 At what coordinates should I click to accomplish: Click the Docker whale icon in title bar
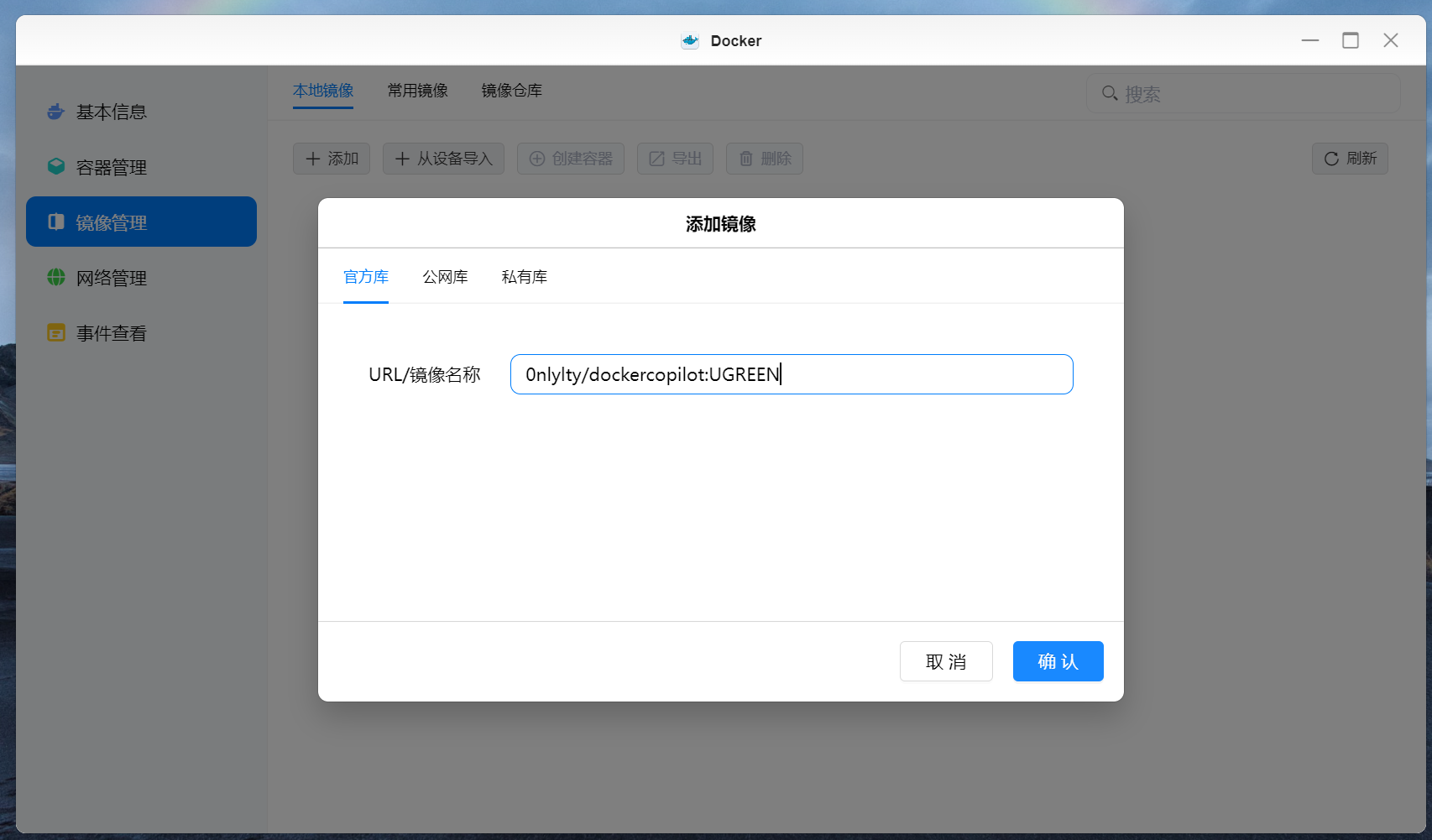pyautogui.click(x=690, y=41)
